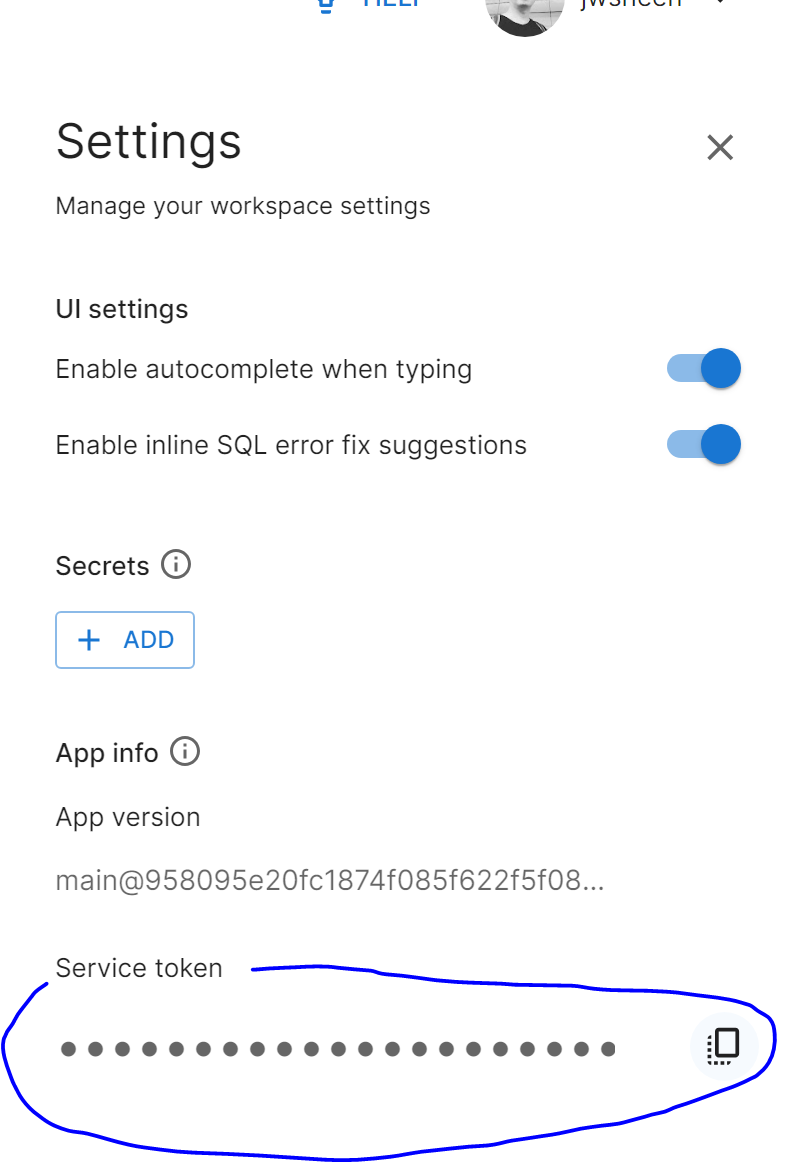The height and width of the screenshot is (1162, 794).
Task: Select the truncated app version hash text
Action: [330, 880]
